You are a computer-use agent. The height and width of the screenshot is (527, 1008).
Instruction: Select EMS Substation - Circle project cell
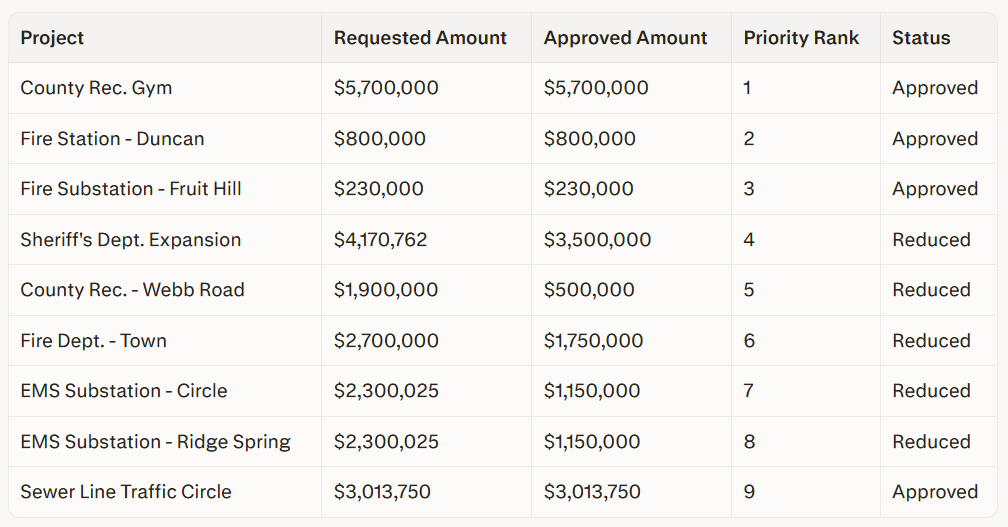(124, 391)
